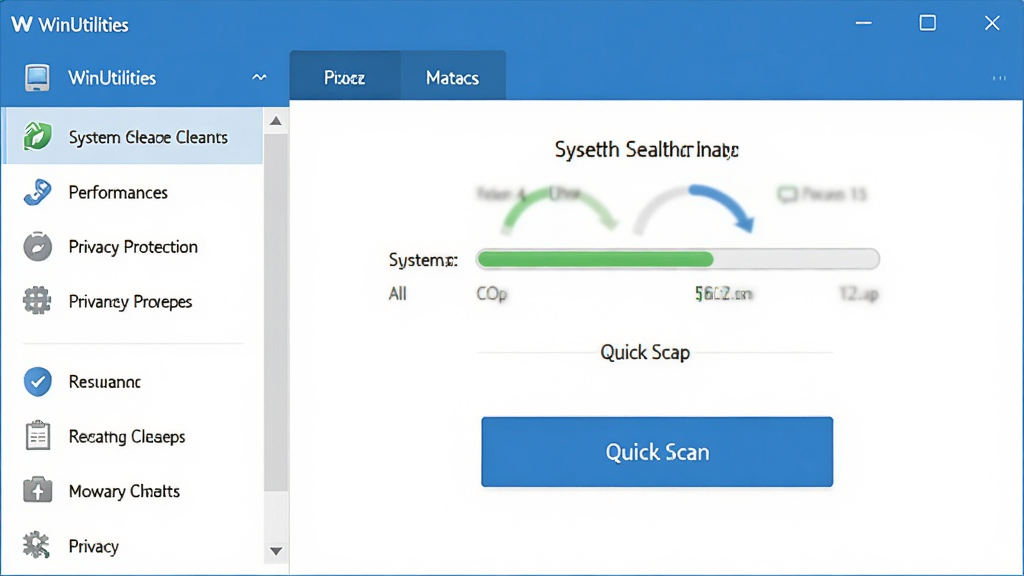
Task: Open the Mowary Chatts item
Action: coord(133,490)
